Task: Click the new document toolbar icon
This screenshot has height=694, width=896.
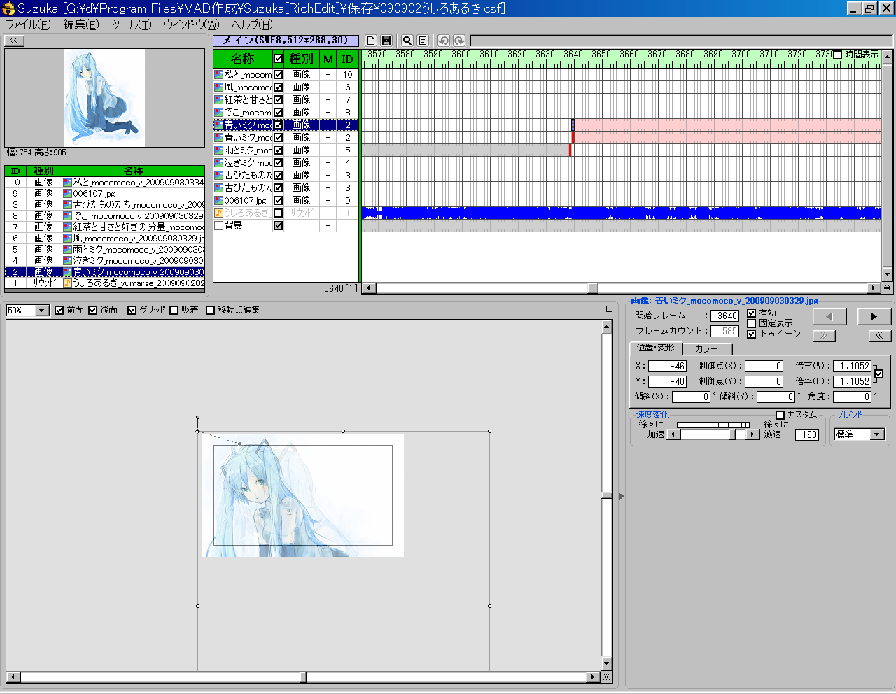Action: (371, 41)
